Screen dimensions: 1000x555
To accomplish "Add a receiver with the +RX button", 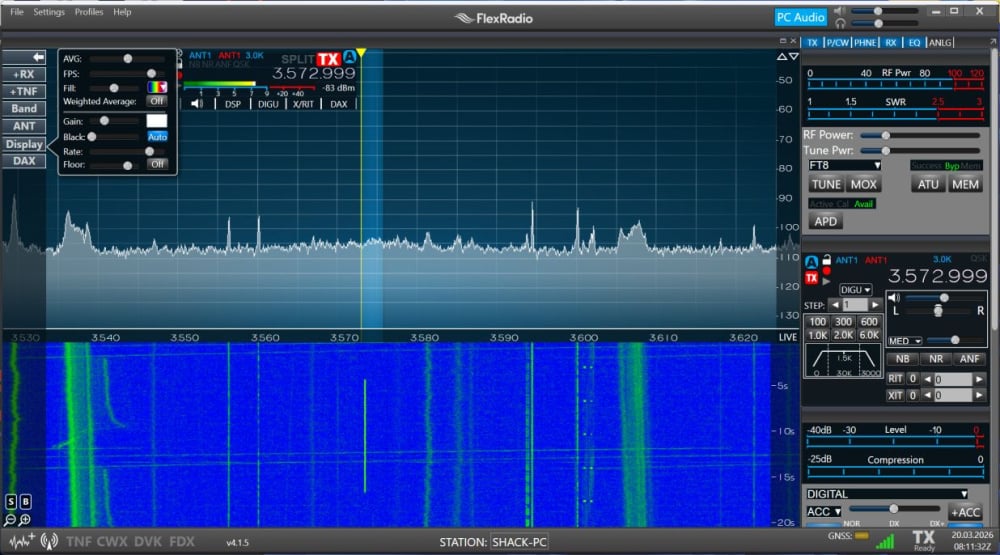I will [24, 75].
